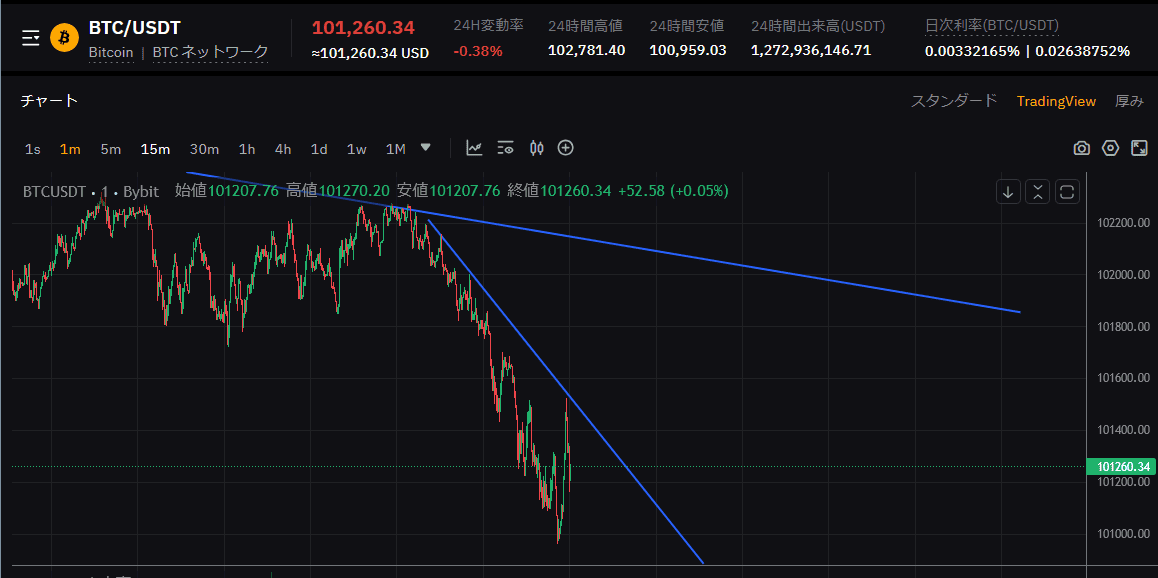
Task: Click the circled plus icon in the toolbar
Action: (x=566, y=148)
